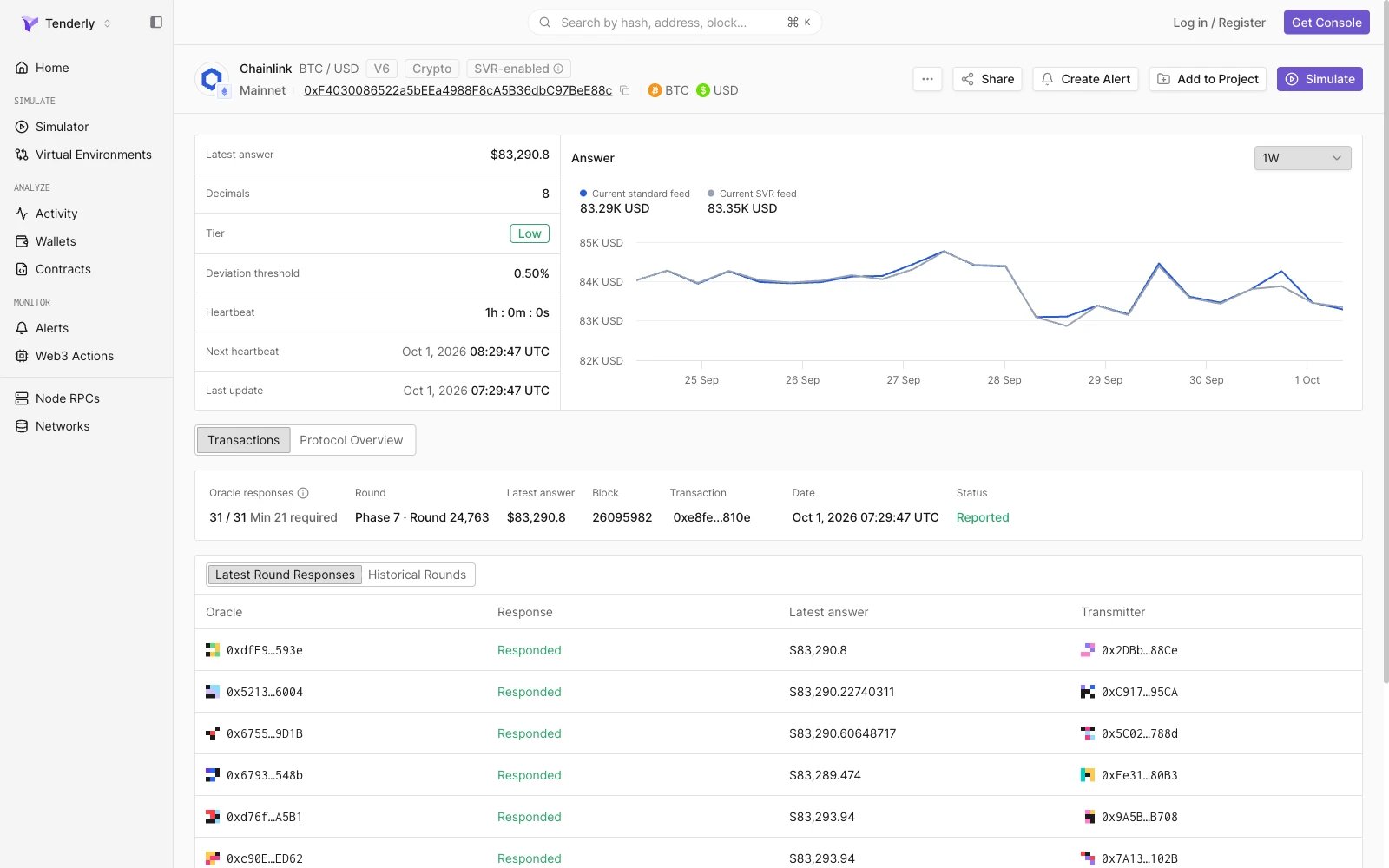1389x868 pixels.
Task: Click the Tenderly logo icon
Action: point(30,23)
